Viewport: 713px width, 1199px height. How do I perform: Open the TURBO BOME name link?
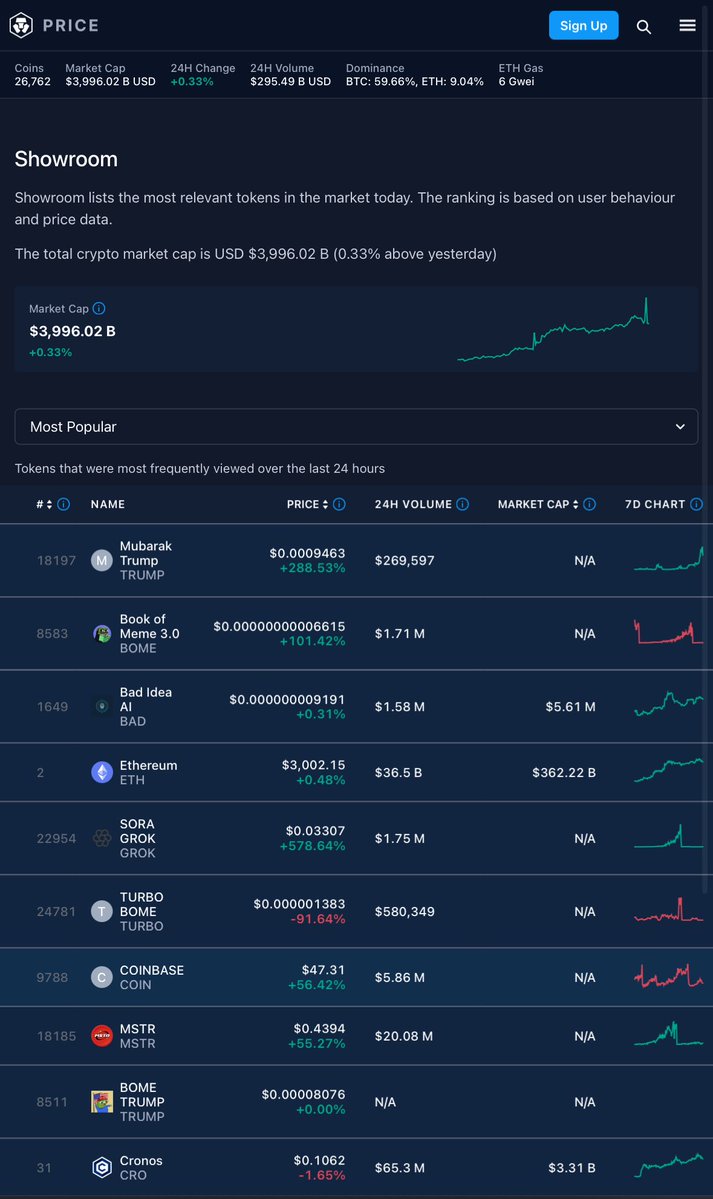[142, 904]
